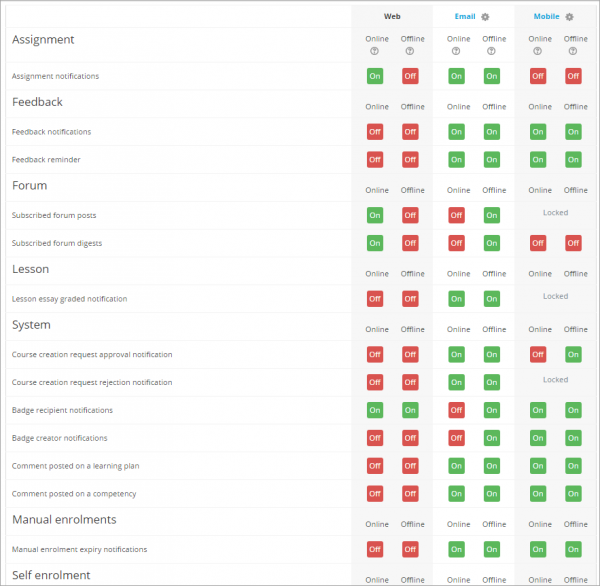Screen dimensions: 600x586
Task: Click Locked label in Subscribed forum posts row
Action: [555, 213]
